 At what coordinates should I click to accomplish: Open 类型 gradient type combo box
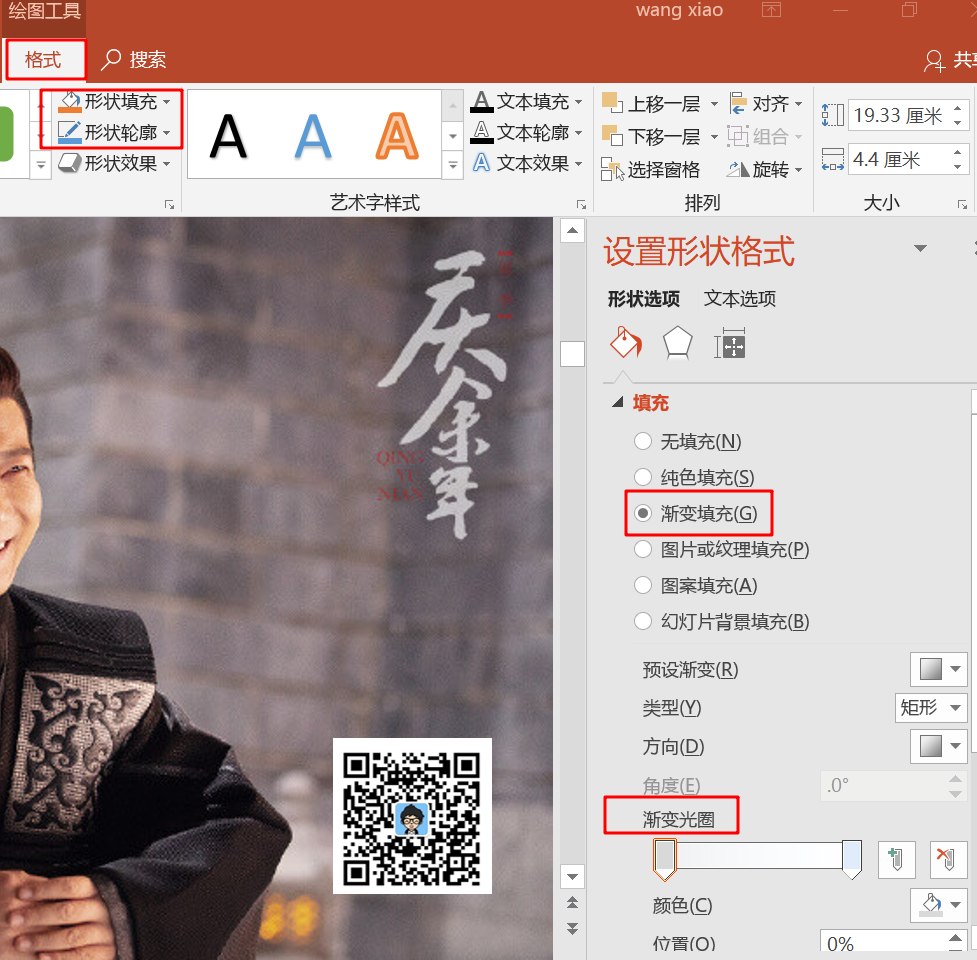coord(931,708)
